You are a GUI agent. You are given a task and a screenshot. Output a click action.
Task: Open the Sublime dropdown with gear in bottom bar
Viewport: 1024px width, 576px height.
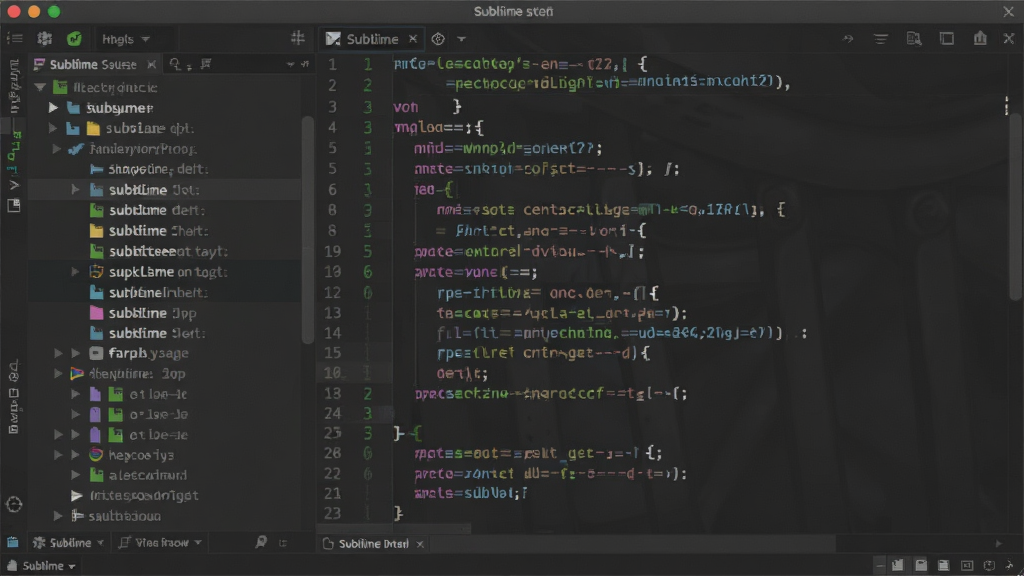(x=69, y=543)
